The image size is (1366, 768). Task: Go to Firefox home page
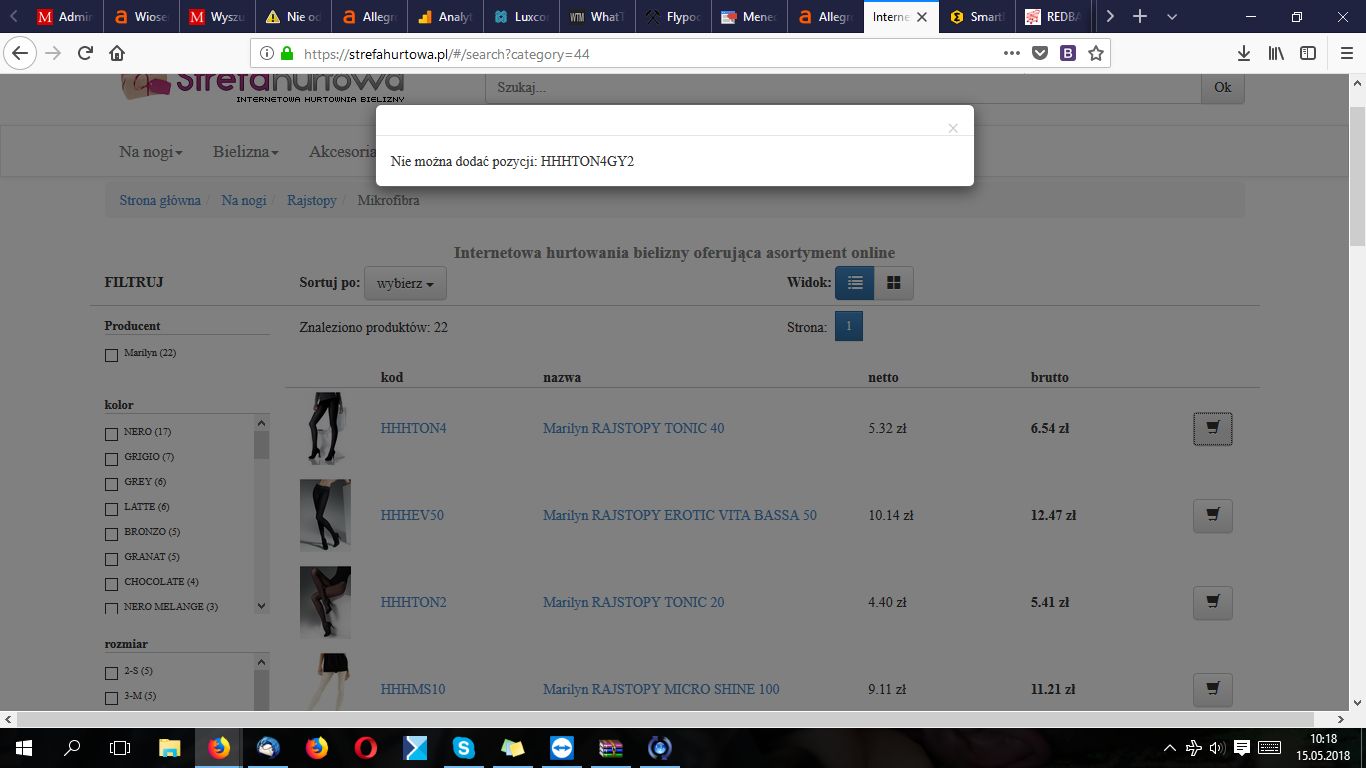pos(117,53)
